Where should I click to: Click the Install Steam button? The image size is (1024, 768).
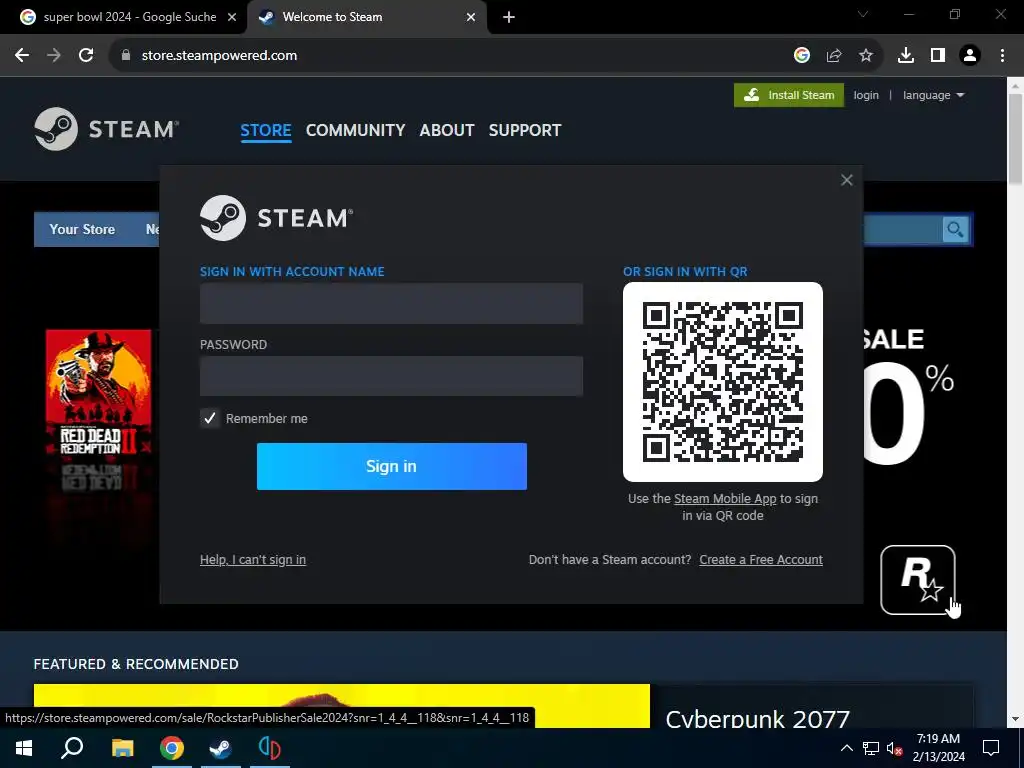788,95
